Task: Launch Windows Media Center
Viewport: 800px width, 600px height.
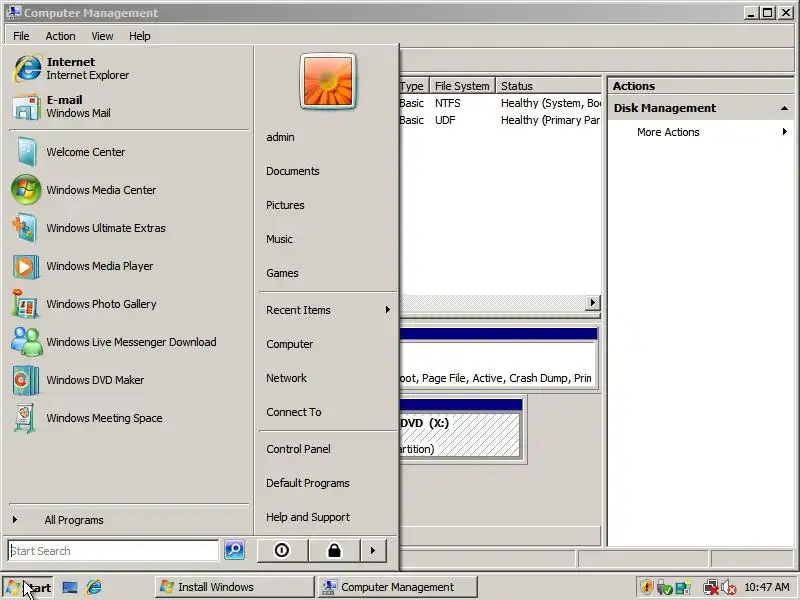Action: [128, 190]
